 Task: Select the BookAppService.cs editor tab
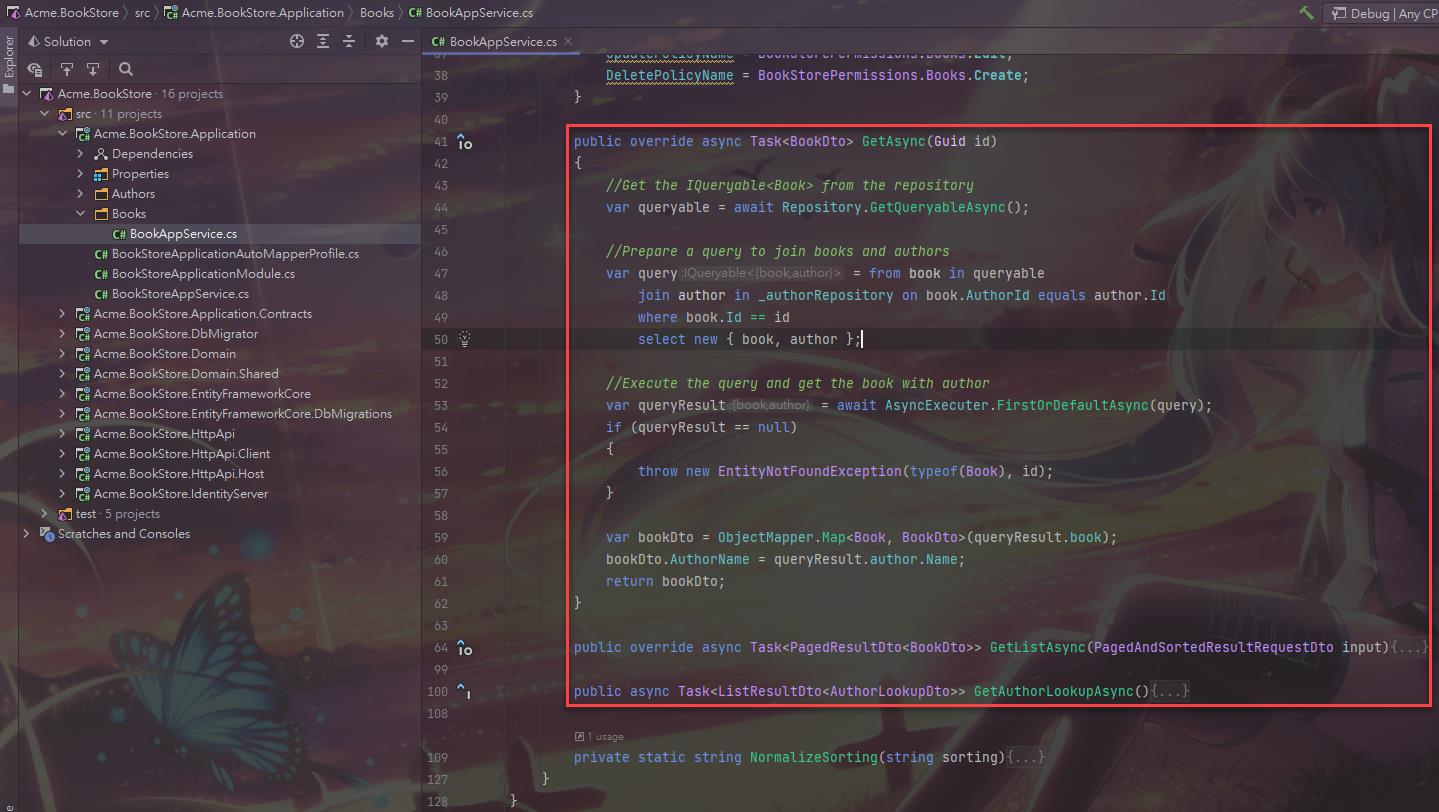pos(502,42)
